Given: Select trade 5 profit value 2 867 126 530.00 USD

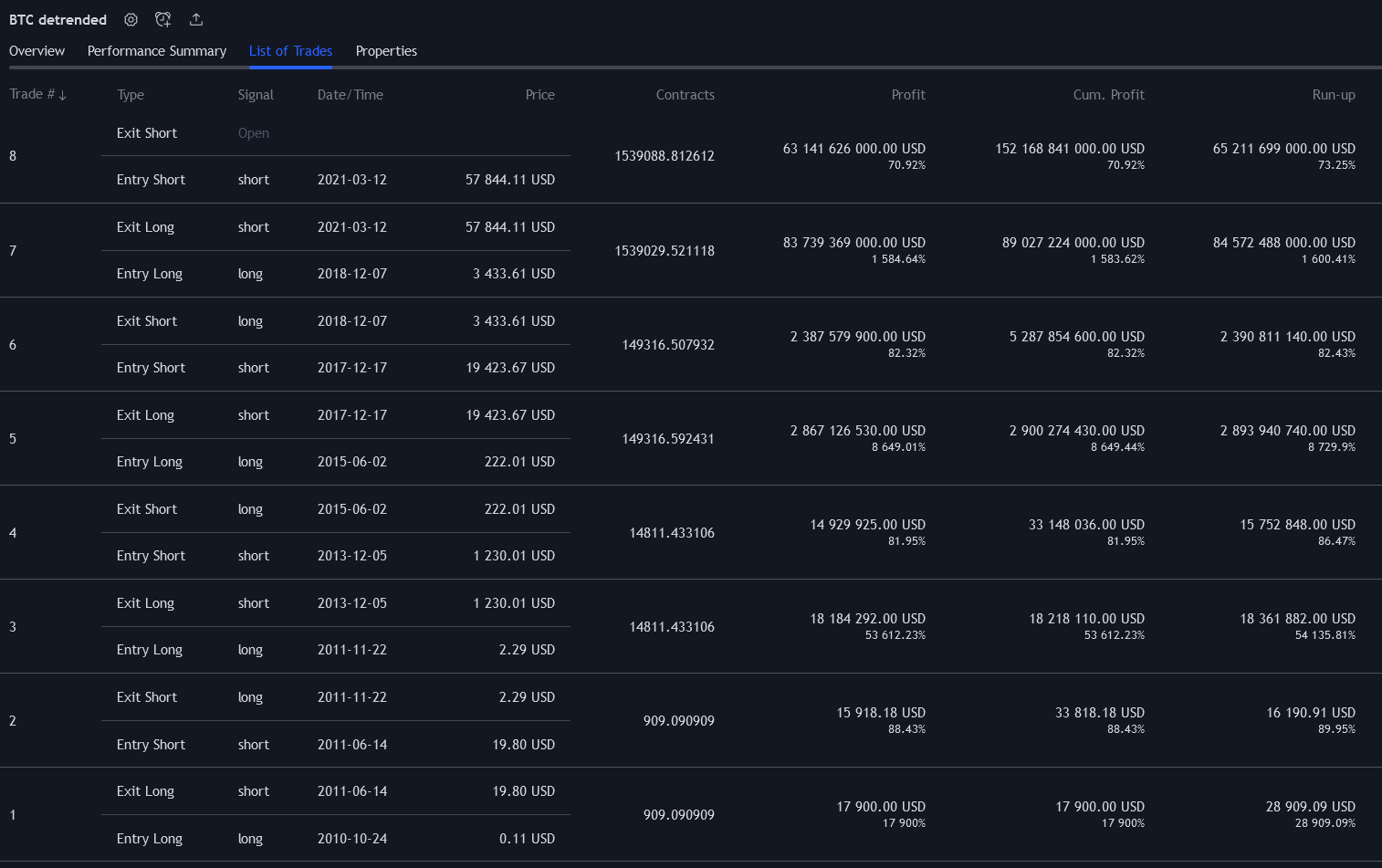Looking at the screenshot, I should (x=857, y=431).
